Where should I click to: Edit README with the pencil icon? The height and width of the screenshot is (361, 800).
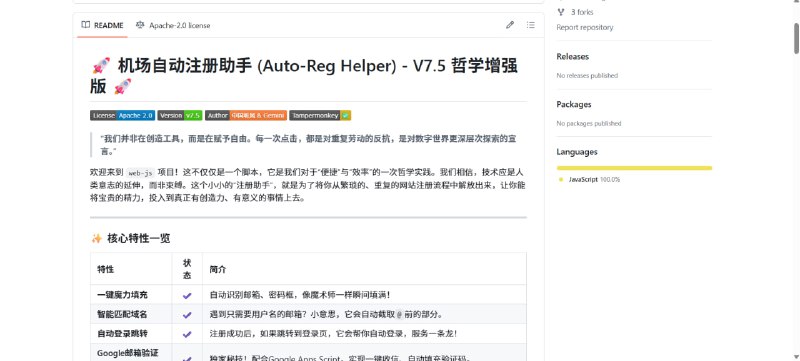pos(510,25)
